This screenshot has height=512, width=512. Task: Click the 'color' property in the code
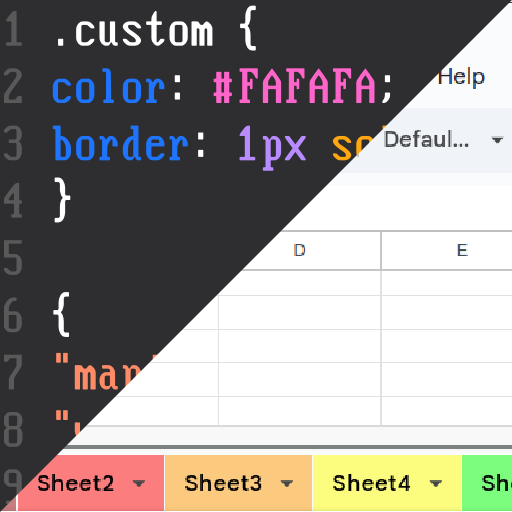[x=109, y=87]
